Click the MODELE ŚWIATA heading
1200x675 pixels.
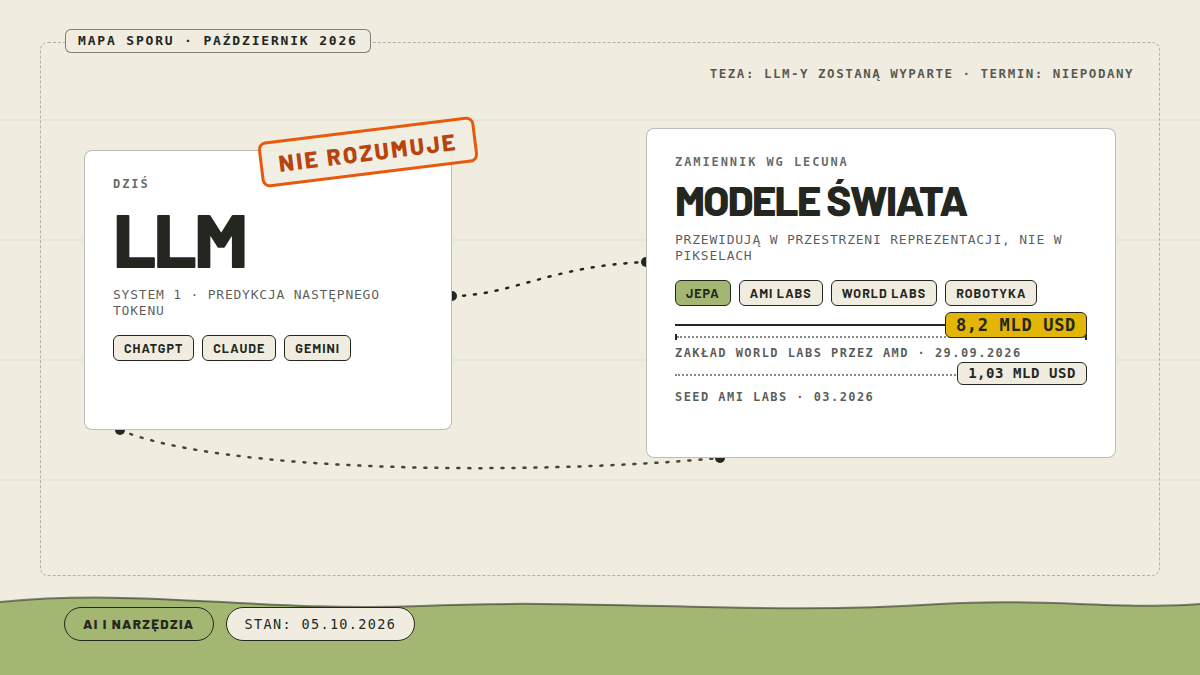[821, 201]
